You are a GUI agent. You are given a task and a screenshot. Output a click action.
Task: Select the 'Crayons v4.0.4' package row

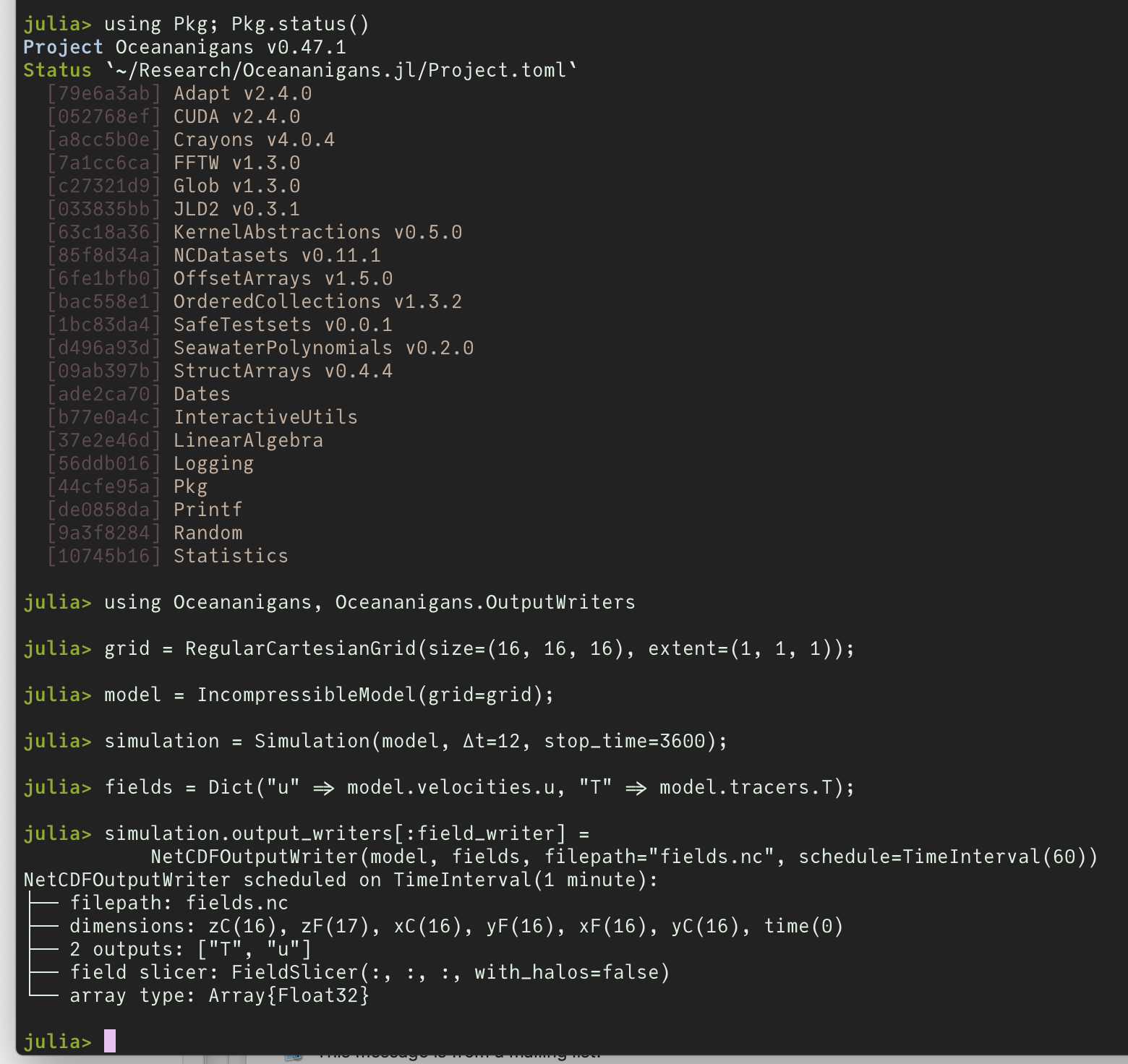(191, 140)
